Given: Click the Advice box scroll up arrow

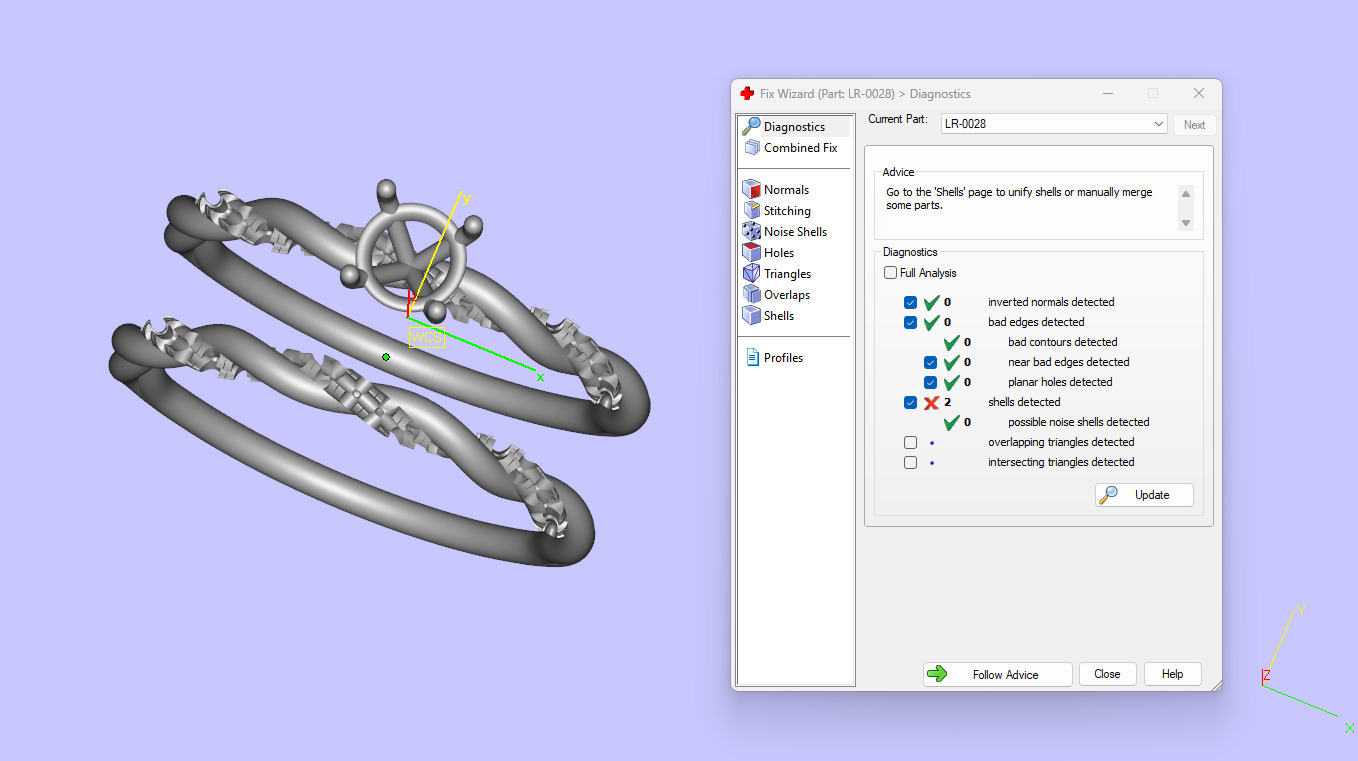Looking at the screenshot, I should [x=1186, y=194].
